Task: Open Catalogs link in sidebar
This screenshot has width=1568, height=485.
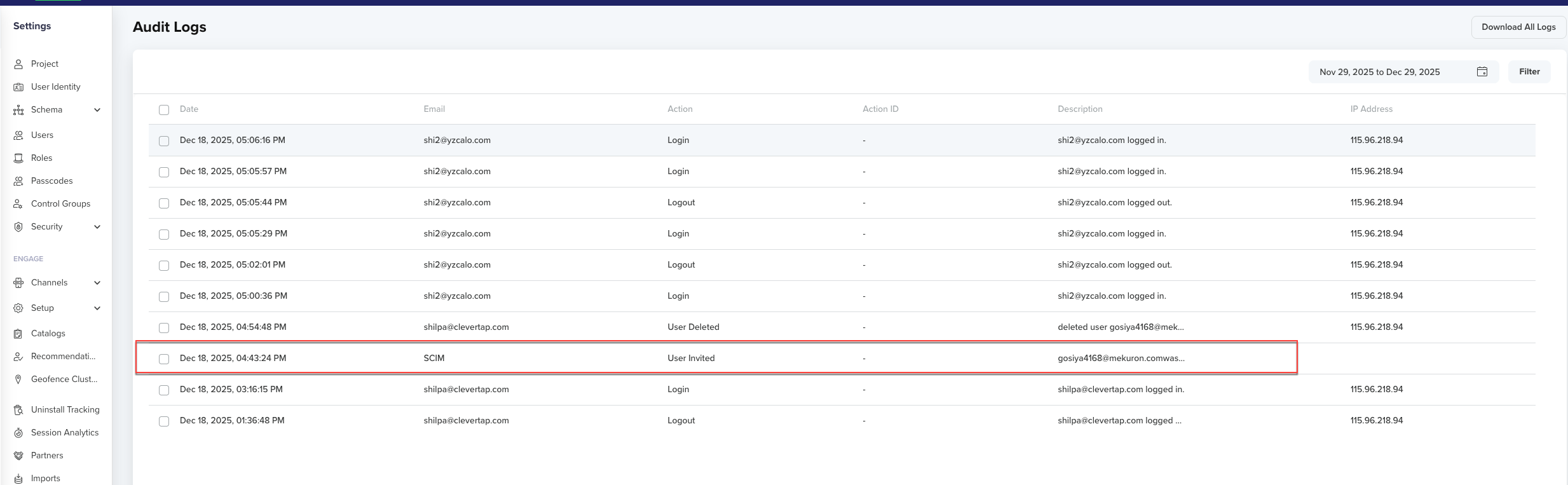Action: [x=48, y=334]
